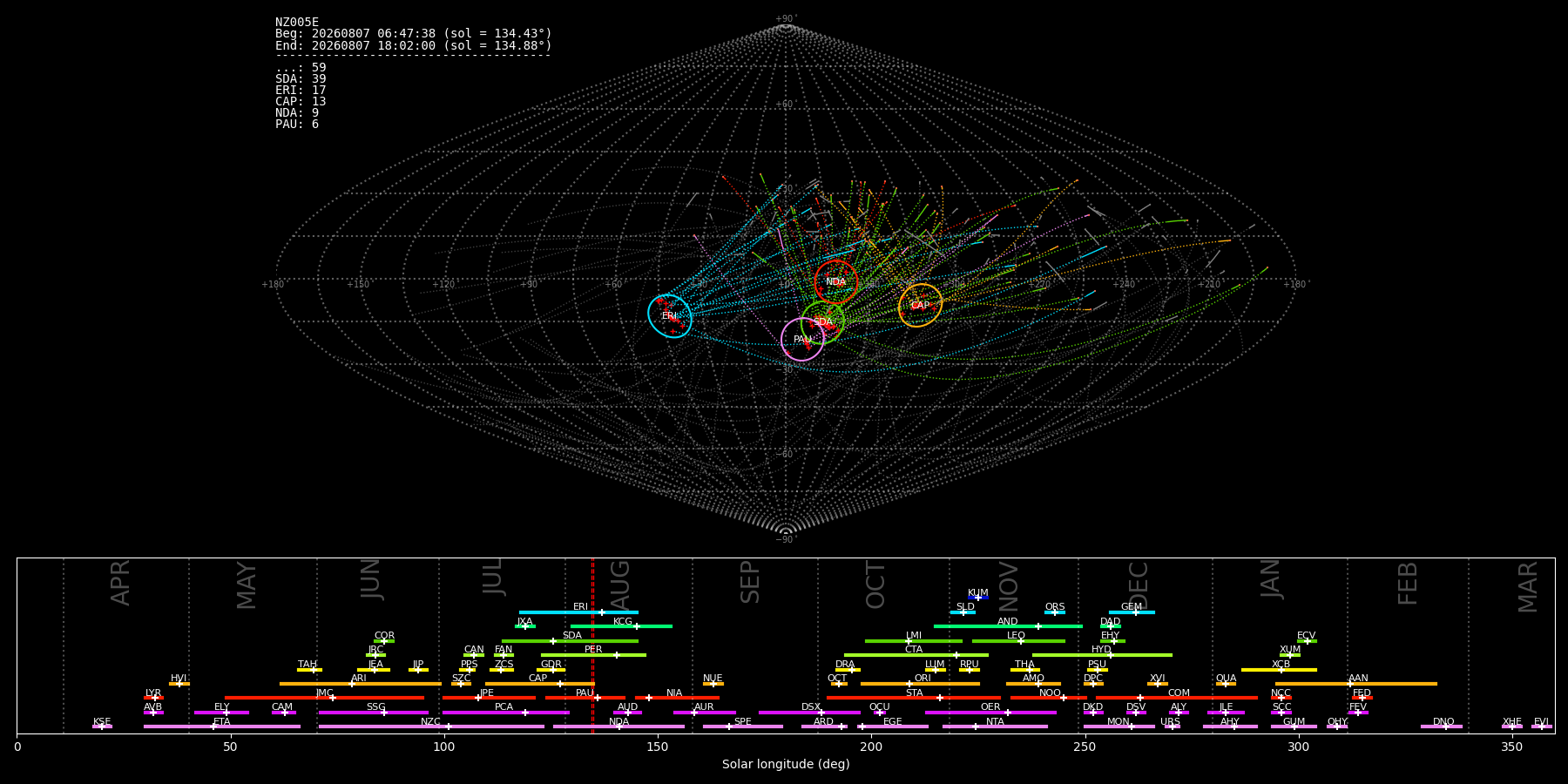Image resolution: width=1568 pixels, height=784 pixels.
Task: Select the red NDA radiant circle
Action: coord(836,282)
